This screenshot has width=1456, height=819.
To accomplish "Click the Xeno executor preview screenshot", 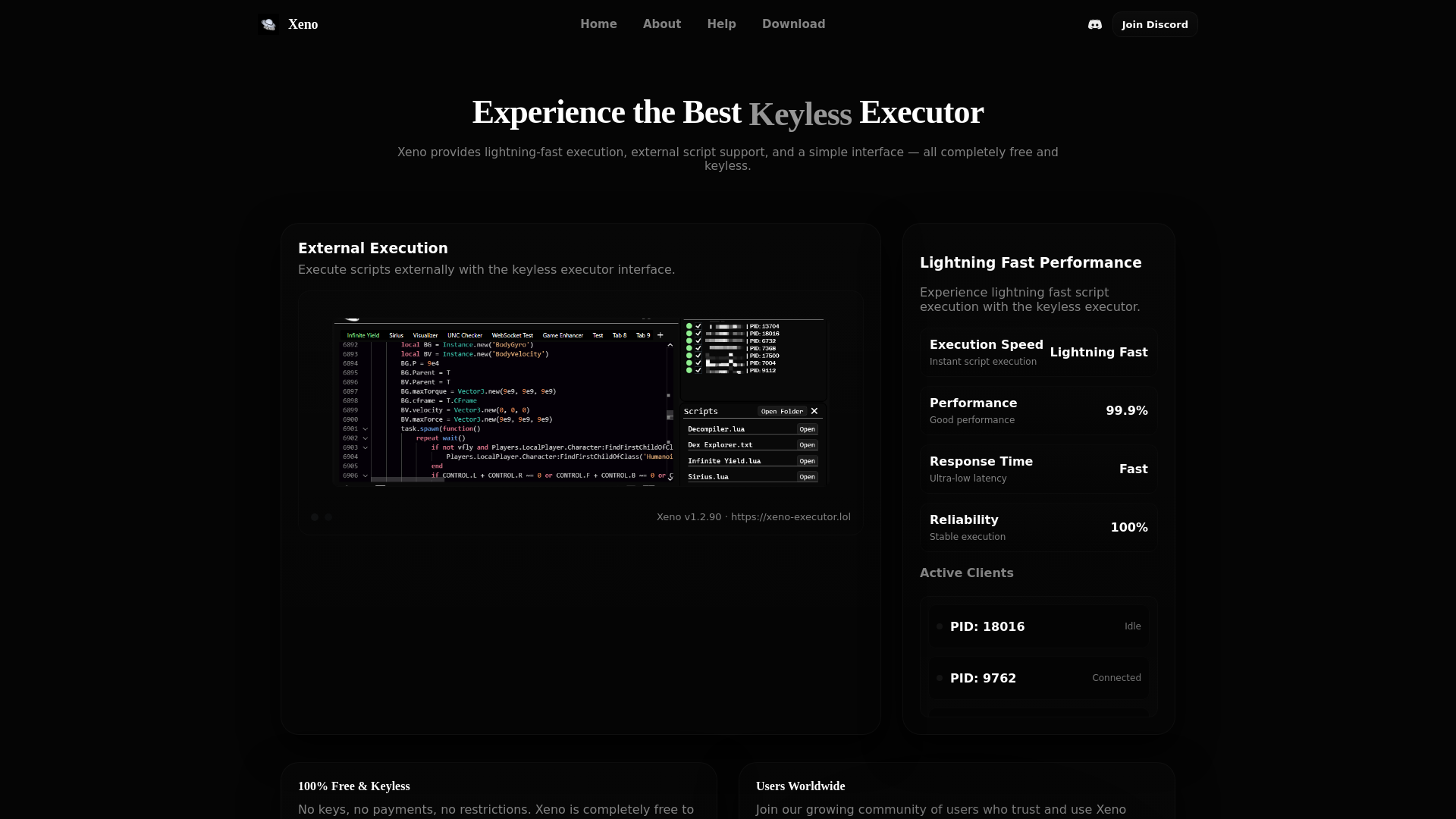I will [580, 402].
